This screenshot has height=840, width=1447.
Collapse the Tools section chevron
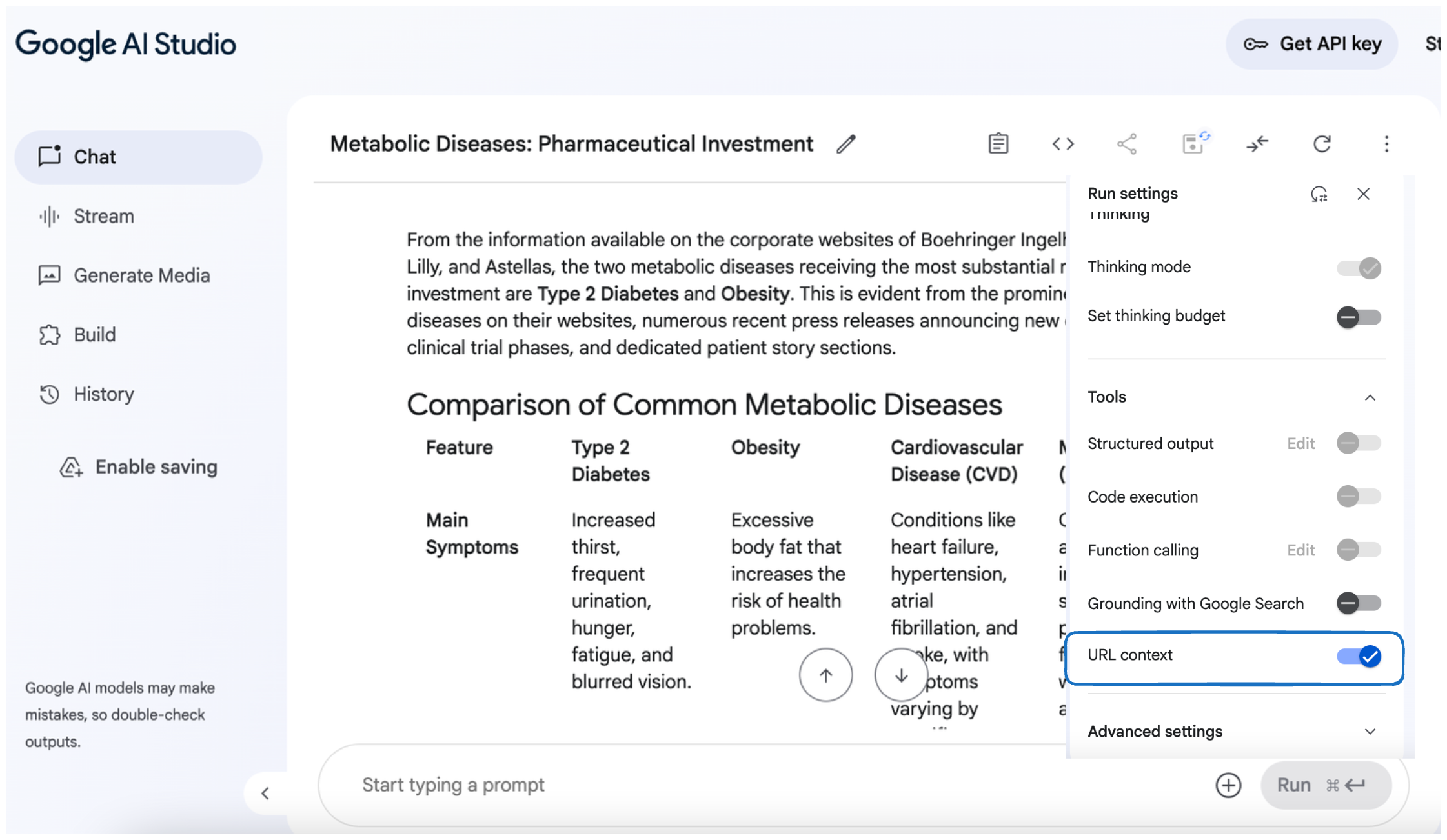pos(1370,397)
